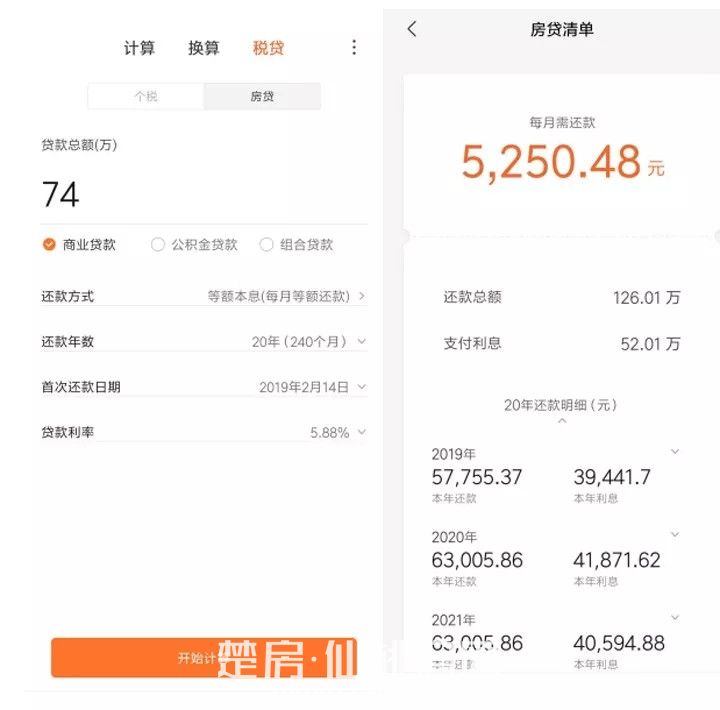The image size is (720, 710).
Task: Edit the 贷款总额 amount field showing 74
Action: (x=200, y=194)
